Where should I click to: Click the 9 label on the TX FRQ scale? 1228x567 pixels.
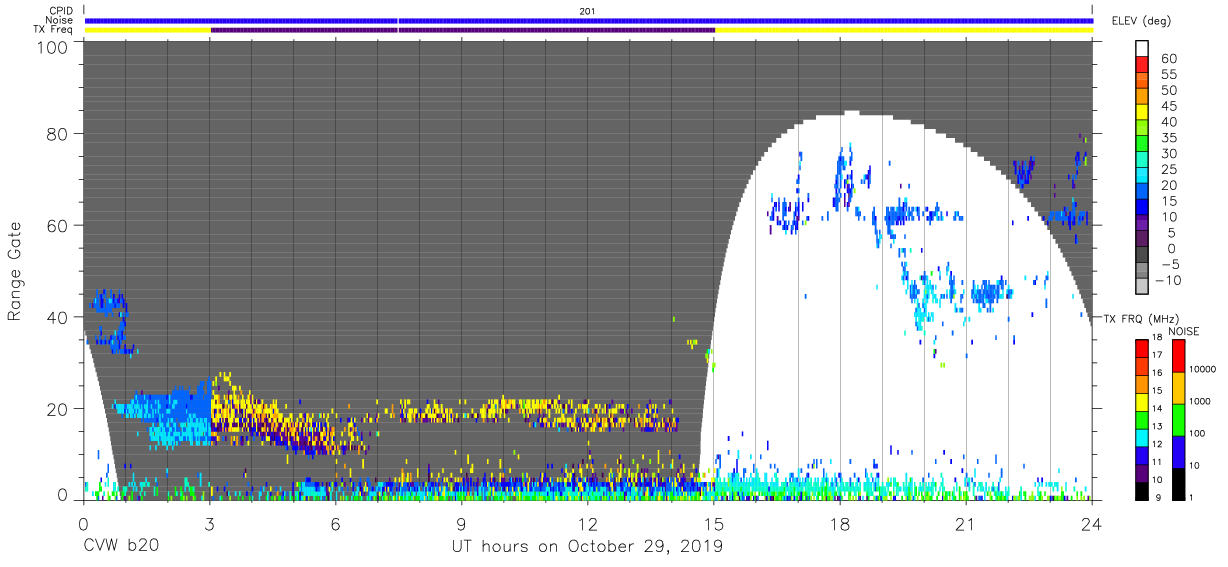pyautogui.click(x=1157, y=498)
